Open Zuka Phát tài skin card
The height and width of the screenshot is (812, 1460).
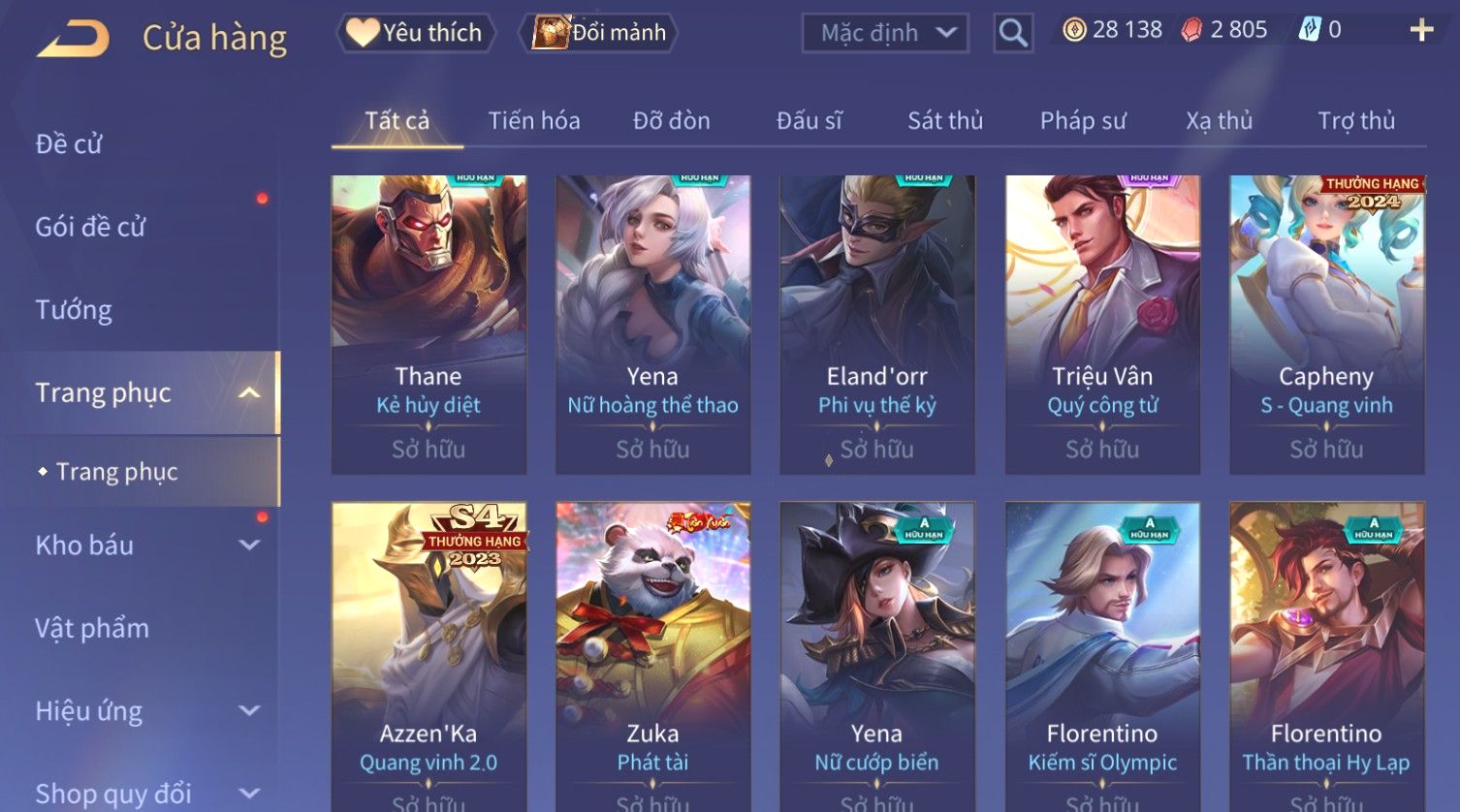click(652, 656)
